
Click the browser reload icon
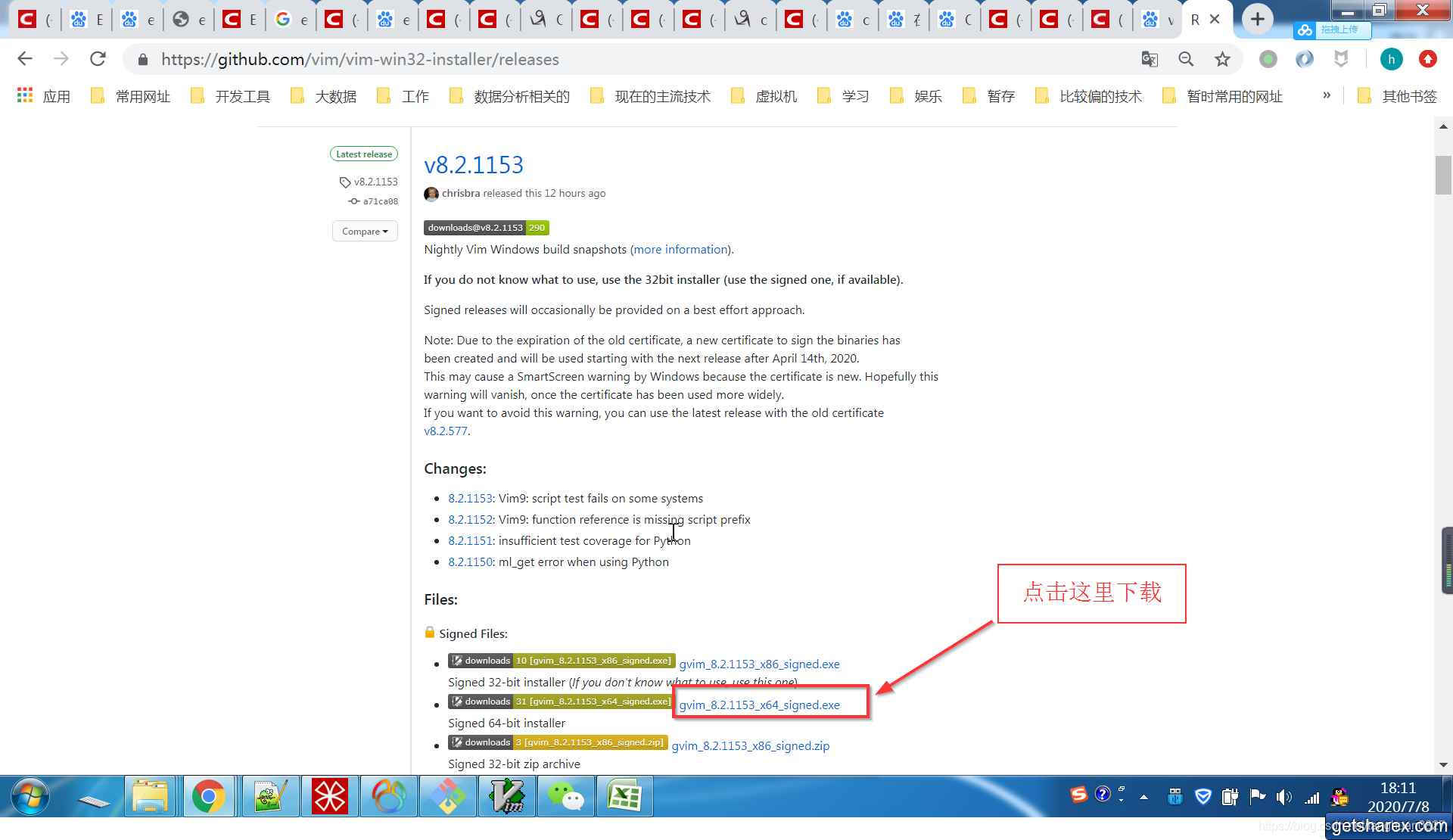pos(98,59)
